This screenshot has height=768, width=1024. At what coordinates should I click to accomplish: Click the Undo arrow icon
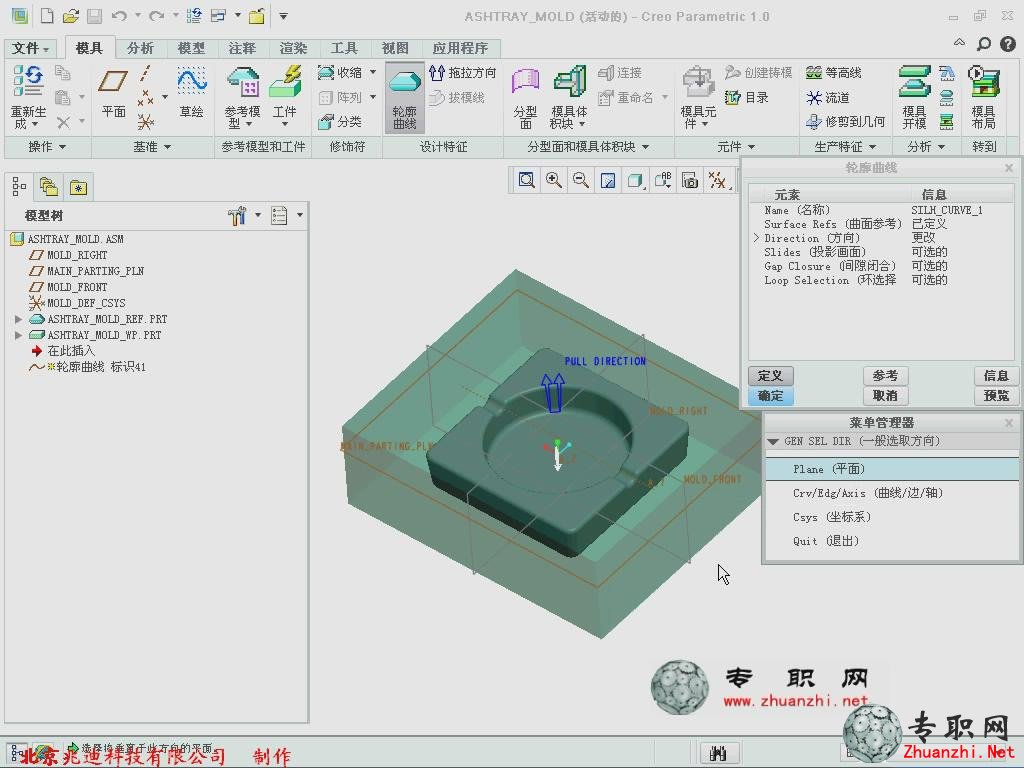pyautogui.click(x=119, y=16)
